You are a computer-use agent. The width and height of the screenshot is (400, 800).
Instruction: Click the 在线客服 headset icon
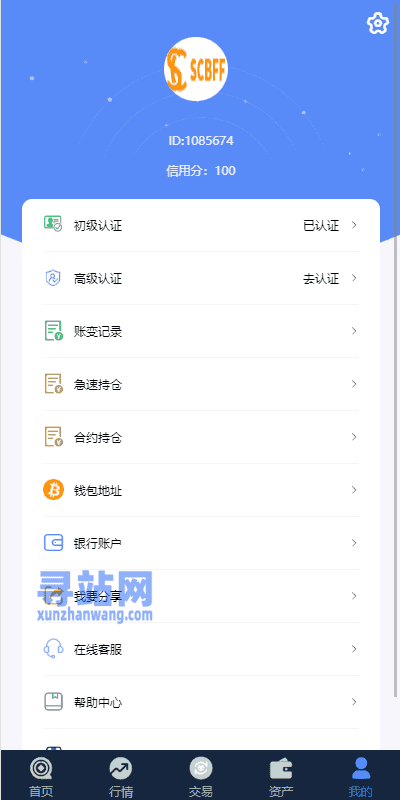[53, 649]
